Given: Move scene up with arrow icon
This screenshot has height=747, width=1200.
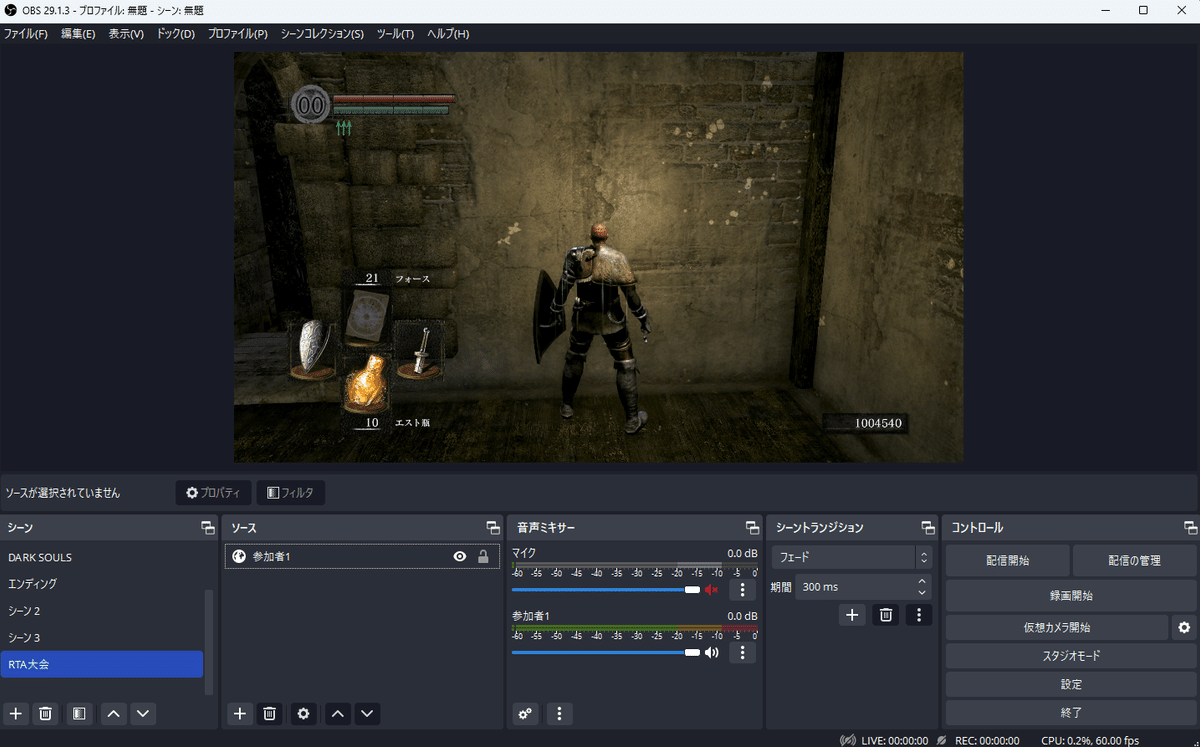Looking at the screenshot, I should 113,713.
